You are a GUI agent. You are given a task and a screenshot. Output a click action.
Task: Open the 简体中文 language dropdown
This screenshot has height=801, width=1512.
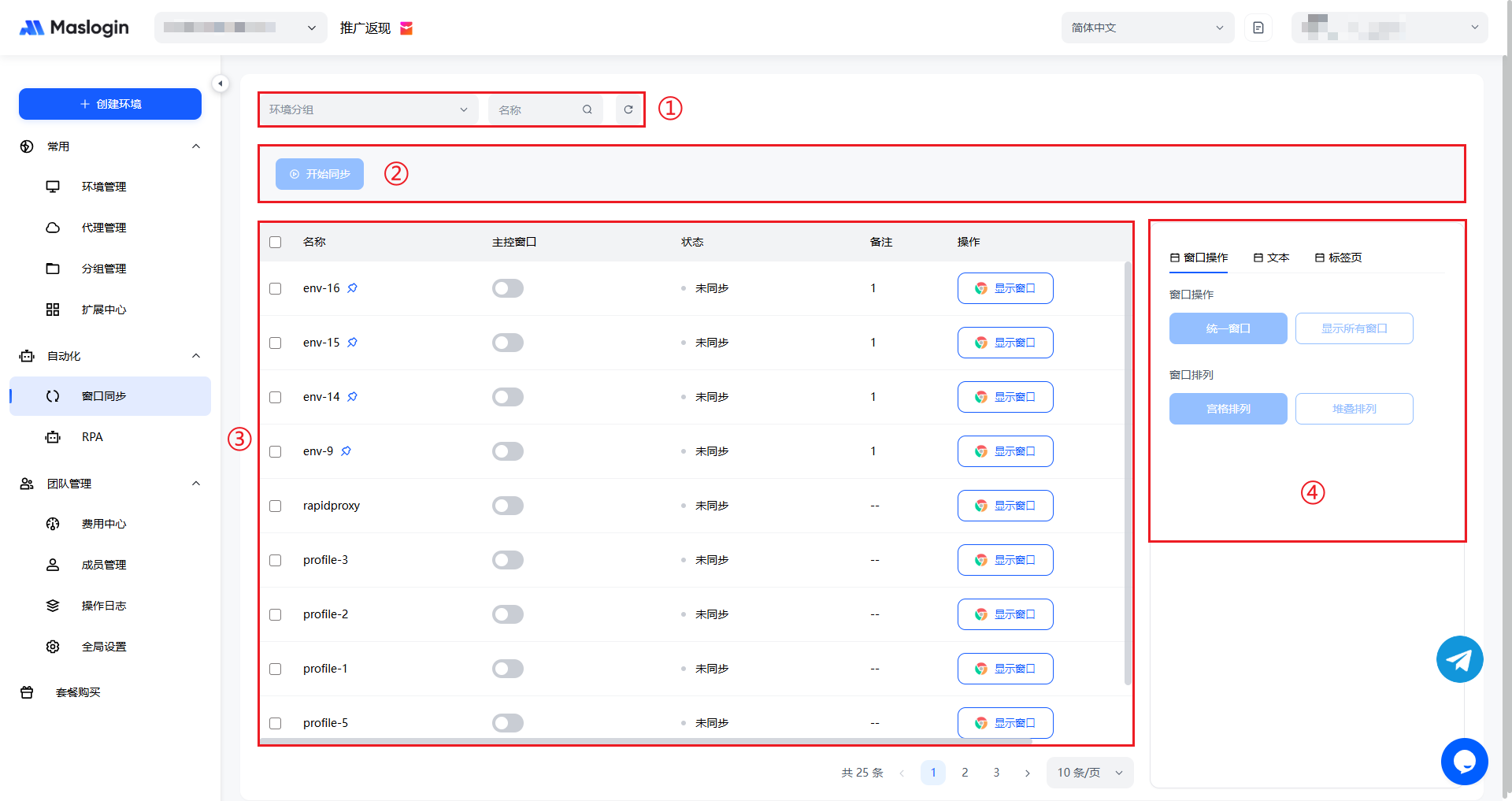pos(1147,28)
